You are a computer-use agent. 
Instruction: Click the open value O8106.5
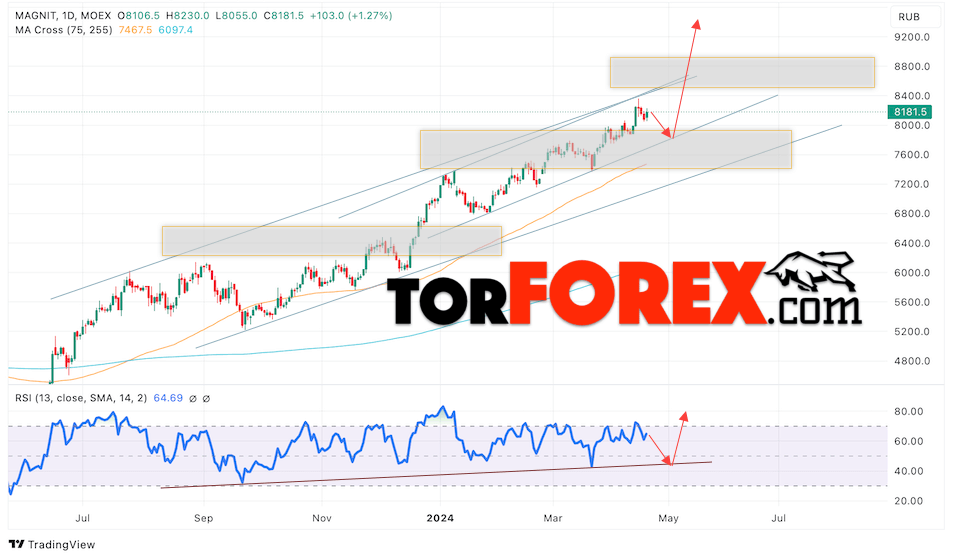click(138, 16)
